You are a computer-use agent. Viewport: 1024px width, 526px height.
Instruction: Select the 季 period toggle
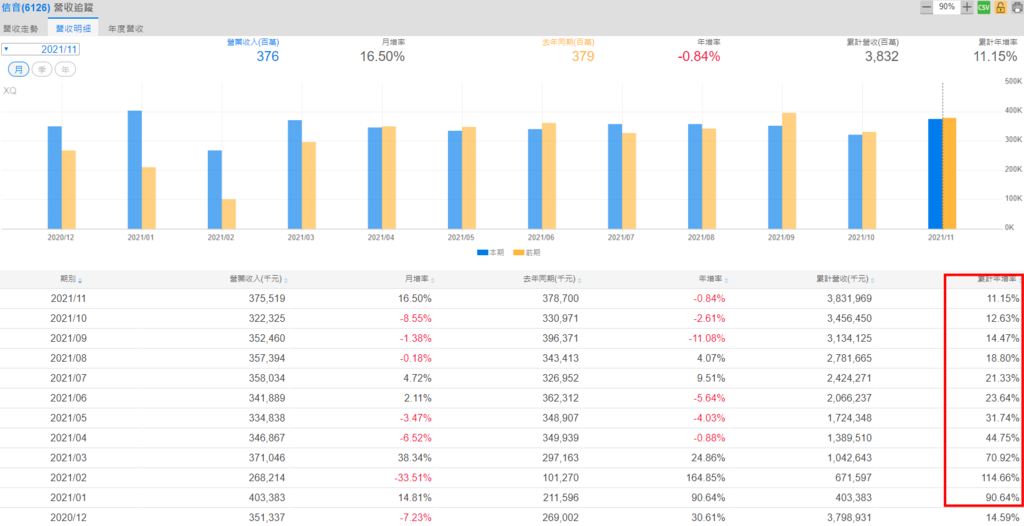point(42,70)
